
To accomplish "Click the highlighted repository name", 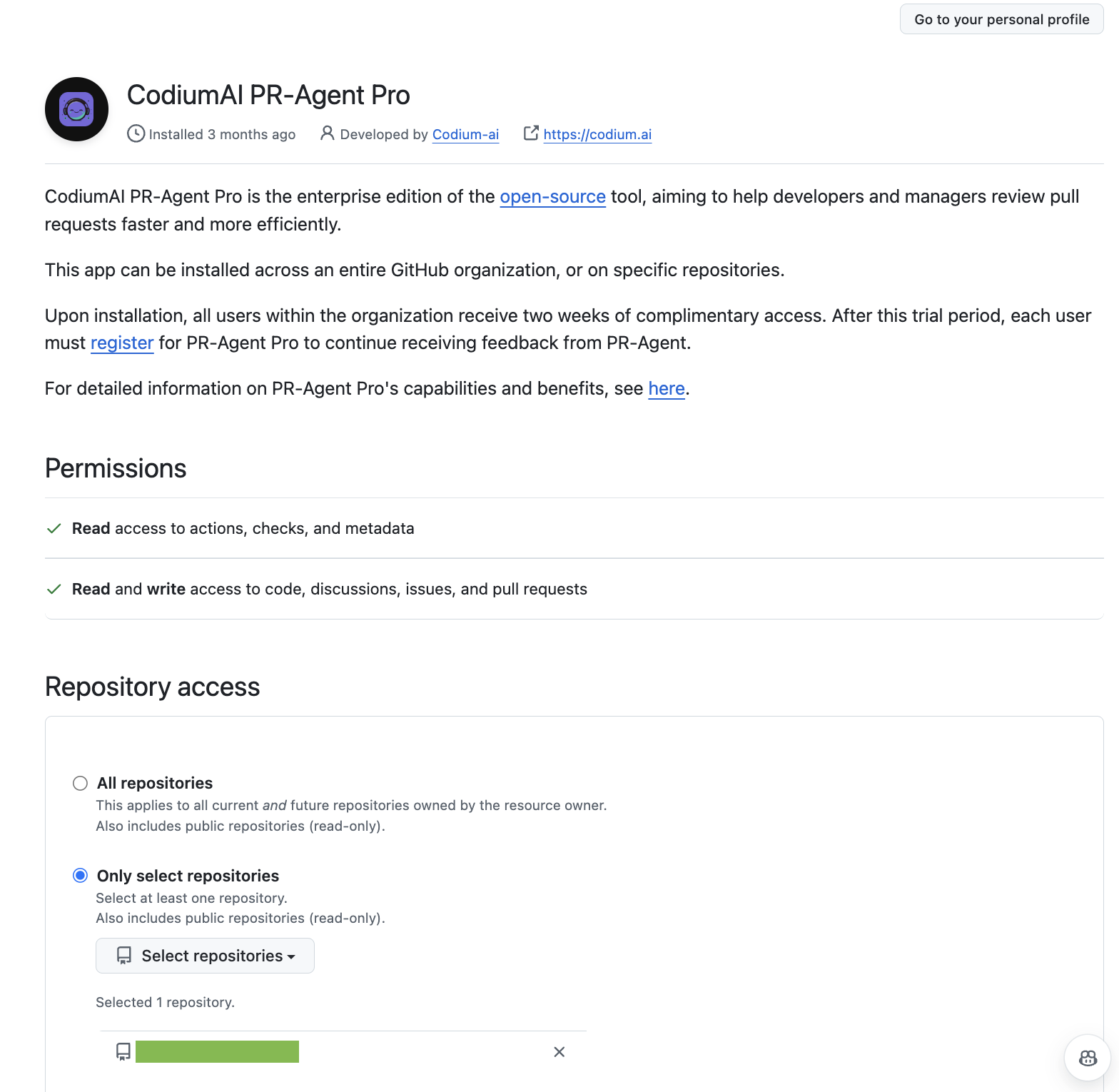I will coord(217,1051).
